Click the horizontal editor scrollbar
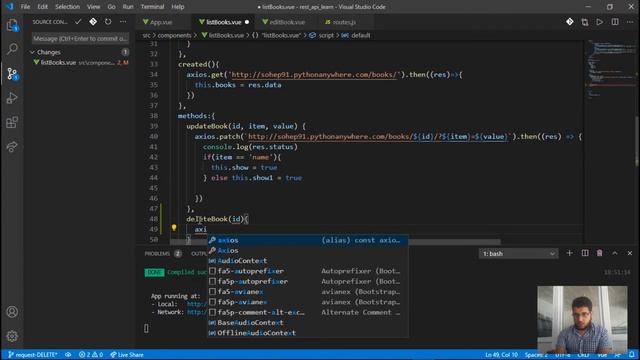Screen dimensions: 640x360 335,242
